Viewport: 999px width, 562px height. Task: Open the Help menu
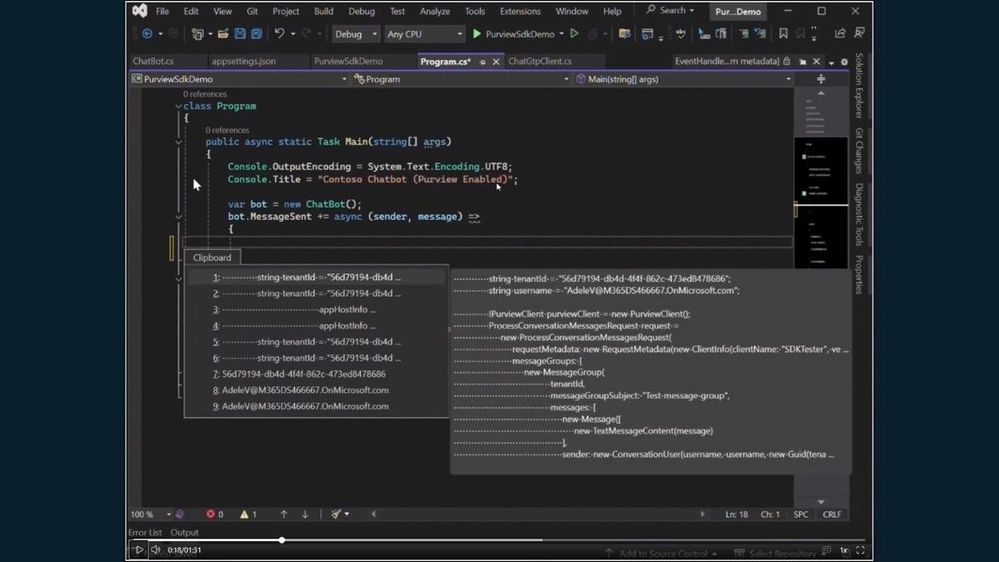click(x=612, y=11)
